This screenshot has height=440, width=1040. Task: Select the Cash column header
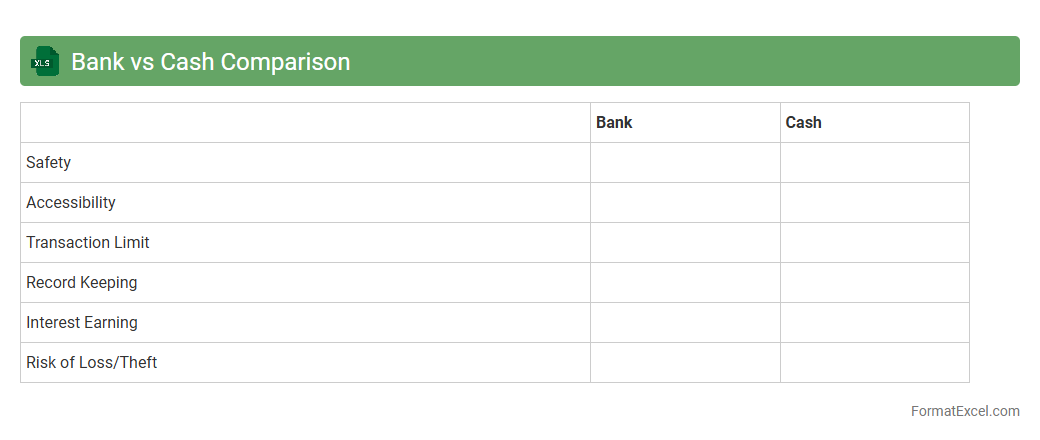click(803, 123)
